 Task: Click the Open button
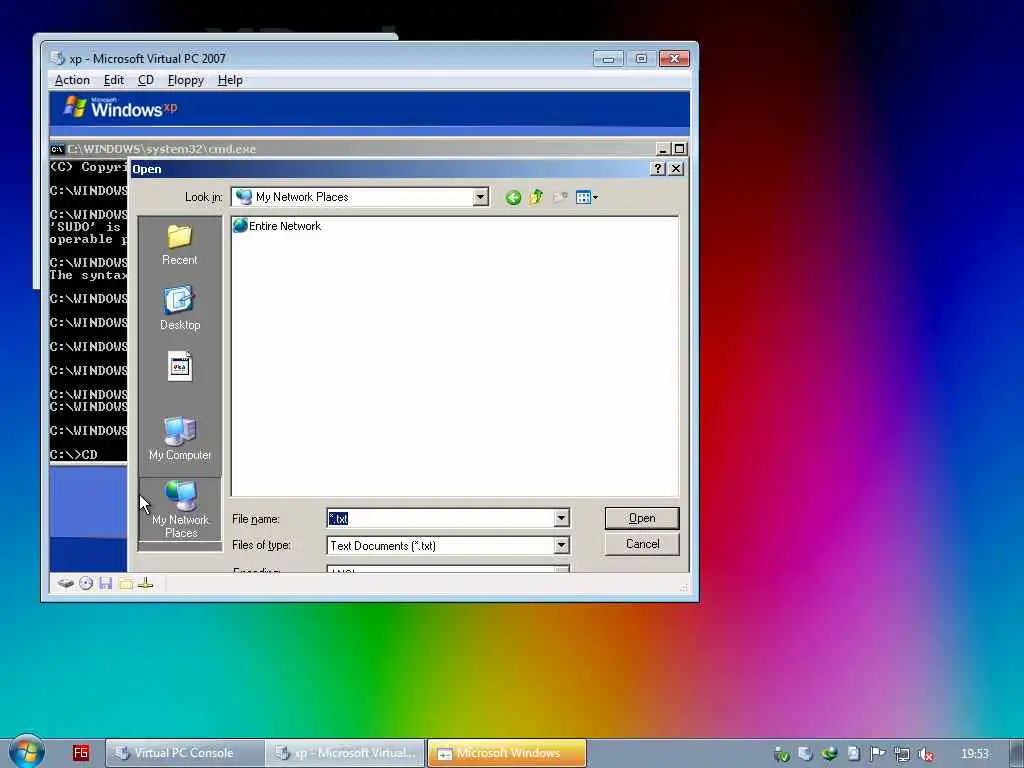point(642,519)
